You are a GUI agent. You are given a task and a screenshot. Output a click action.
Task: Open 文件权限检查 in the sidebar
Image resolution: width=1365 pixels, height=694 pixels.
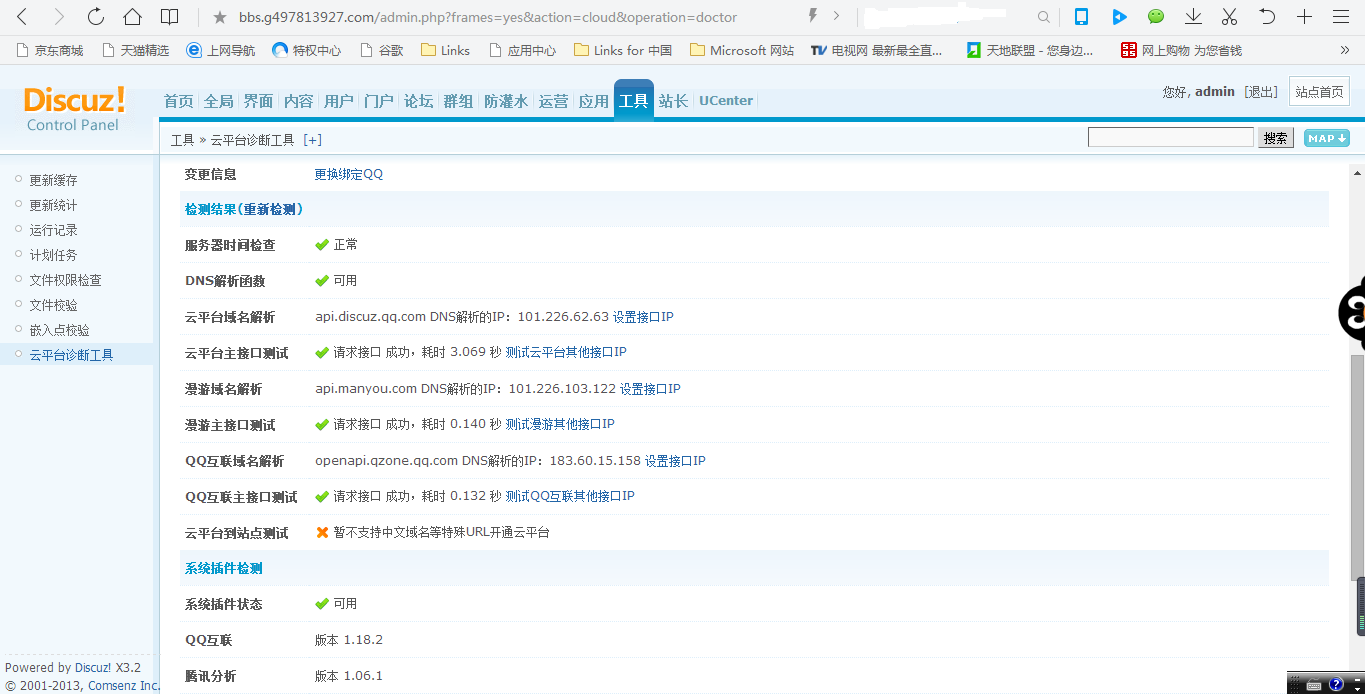65,280
